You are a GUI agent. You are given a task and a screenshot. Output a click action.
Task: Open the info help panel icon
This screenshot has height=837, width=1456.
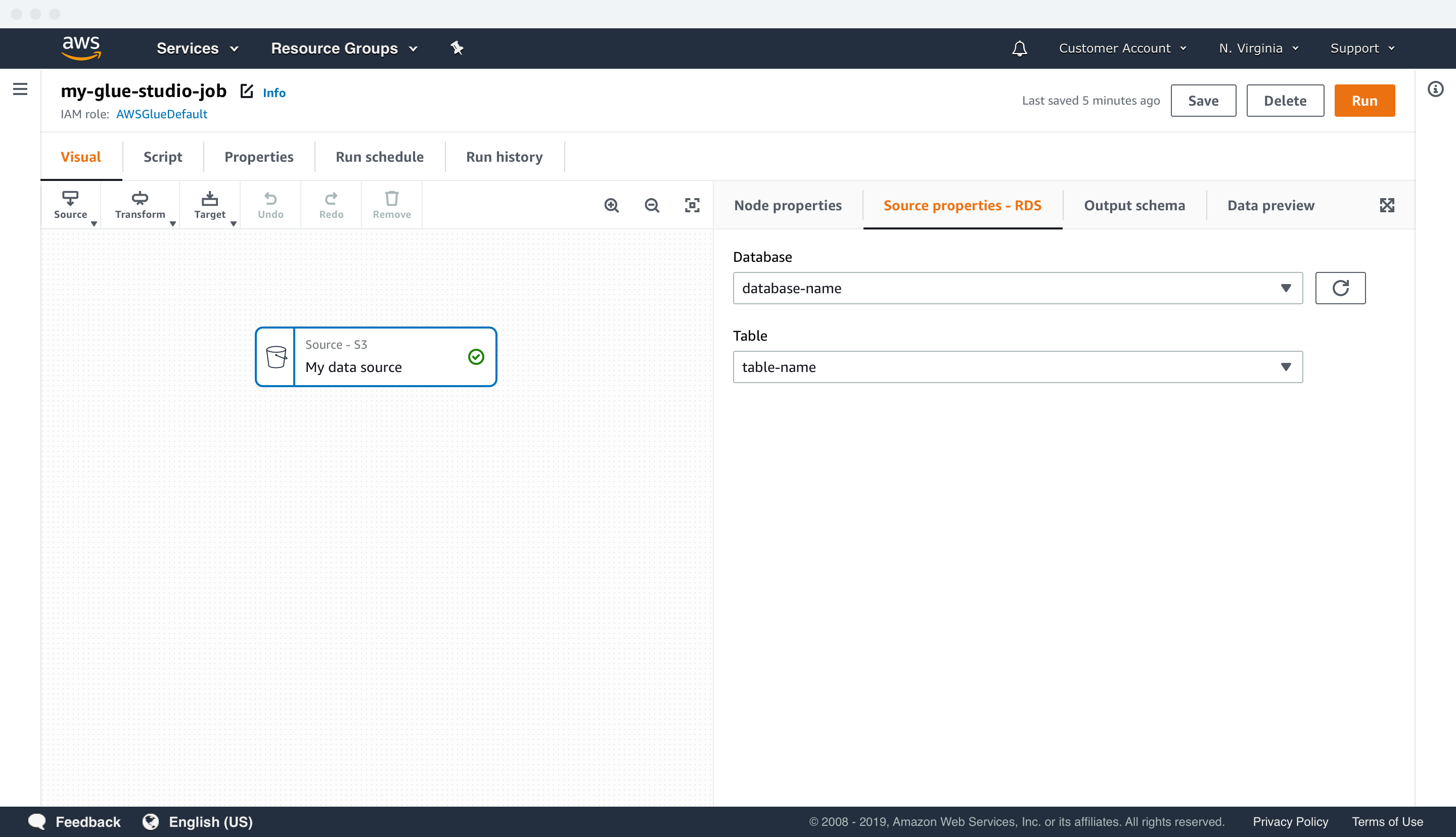point(1435,89)
